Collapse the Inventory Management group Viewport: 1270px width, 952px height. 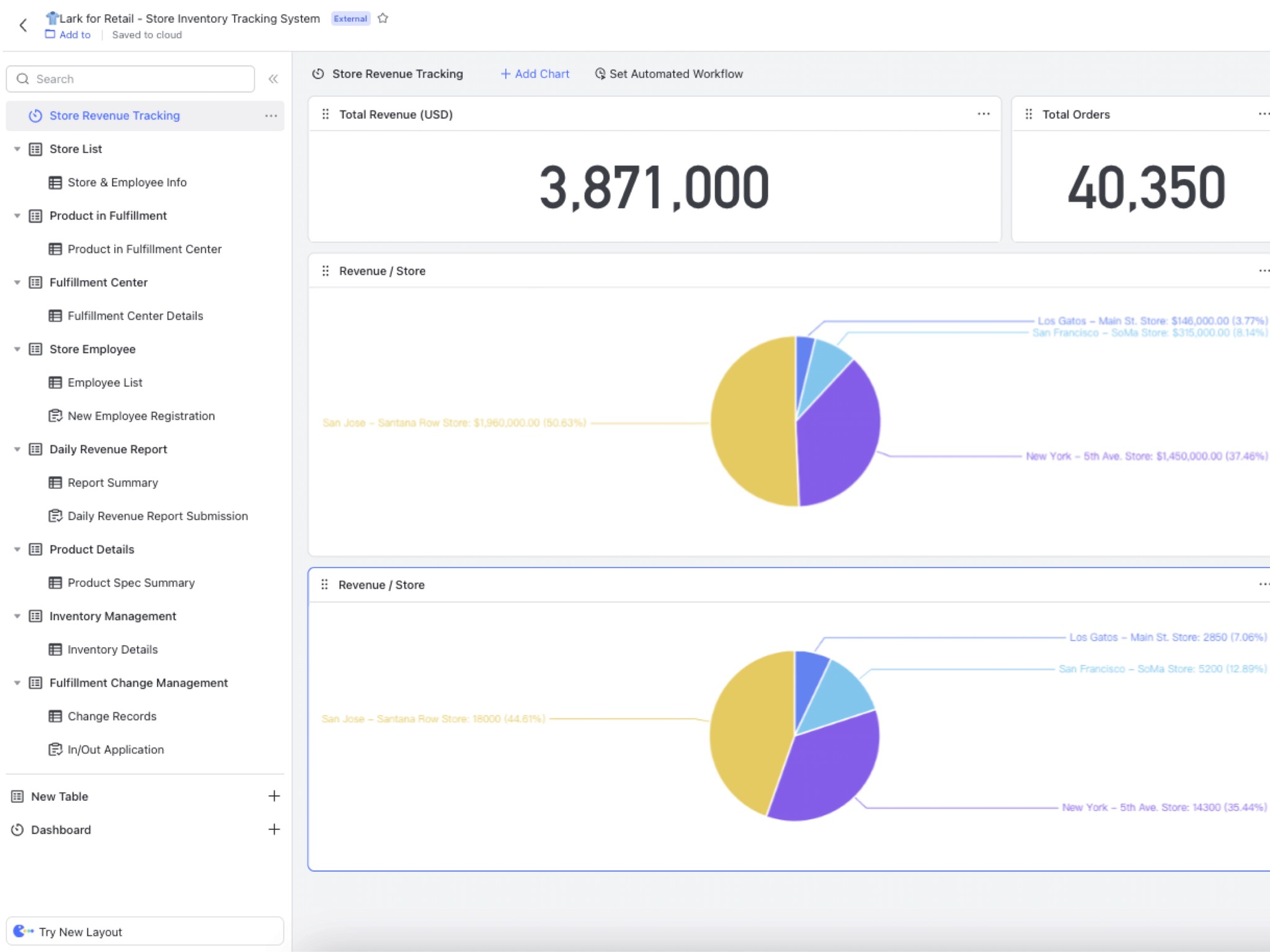(x=17, y=616)
